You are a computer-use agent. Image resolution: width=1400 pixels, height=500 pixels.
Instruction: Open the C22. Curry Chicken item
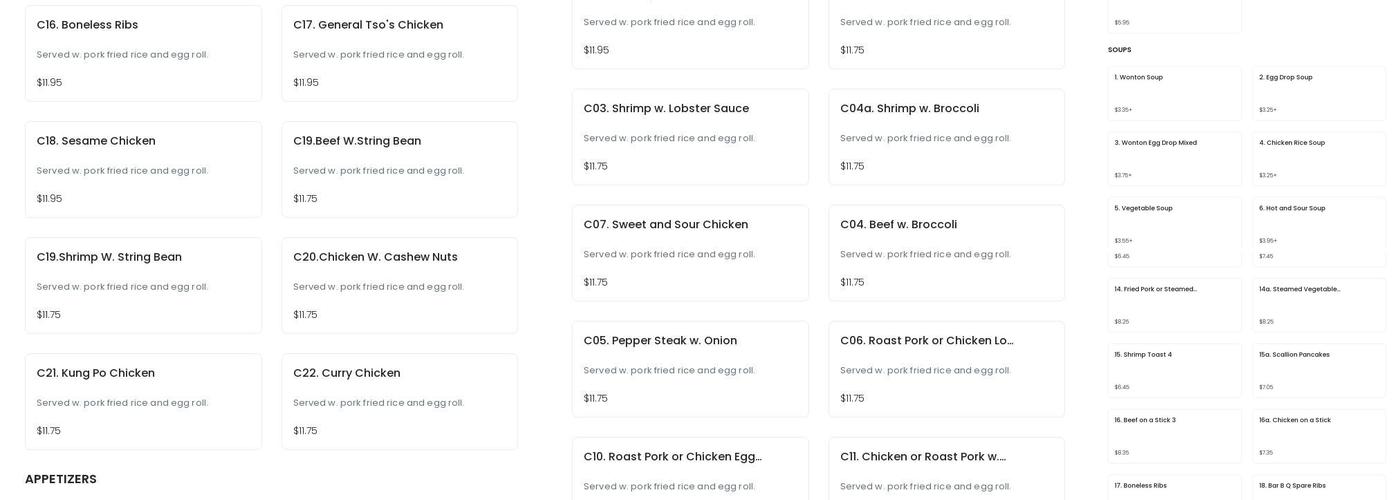point(399,401)
